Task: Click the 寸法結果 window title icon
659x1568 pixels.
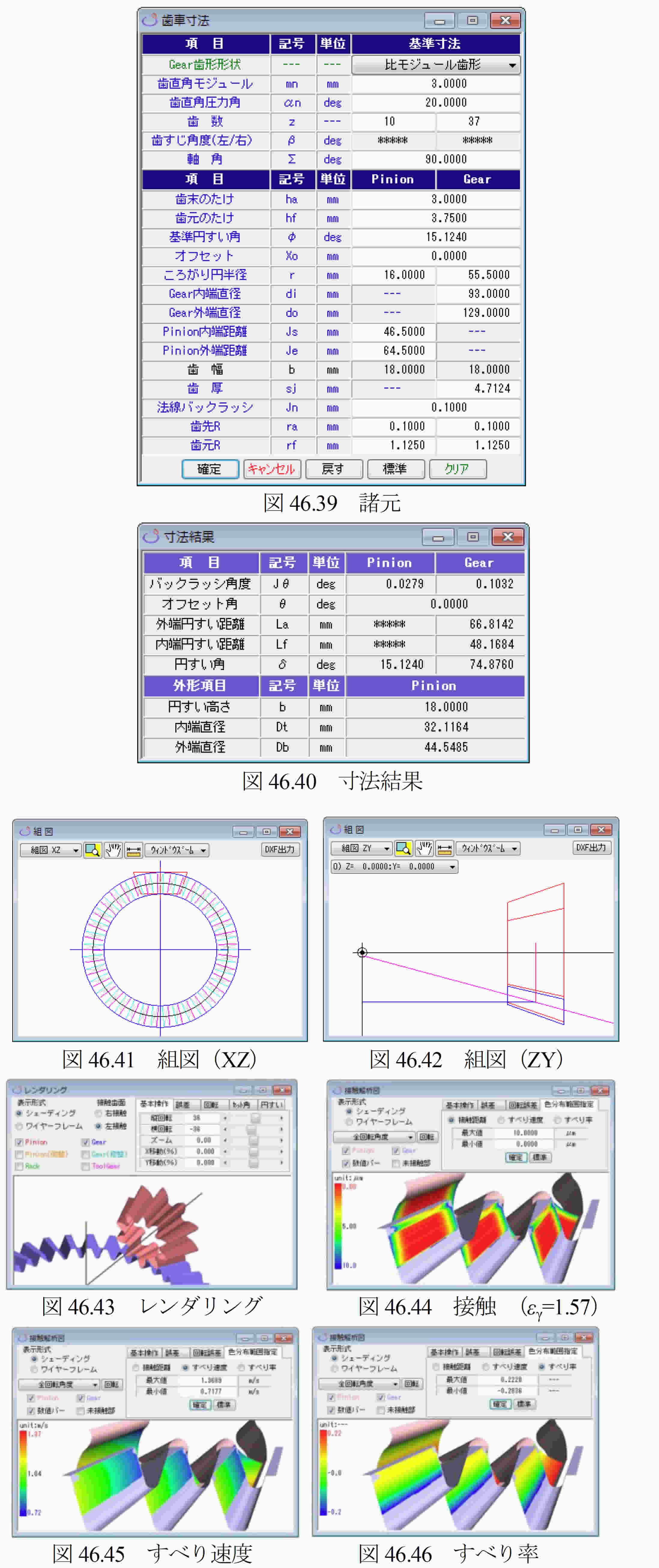Action: click(x=150, y=536)
